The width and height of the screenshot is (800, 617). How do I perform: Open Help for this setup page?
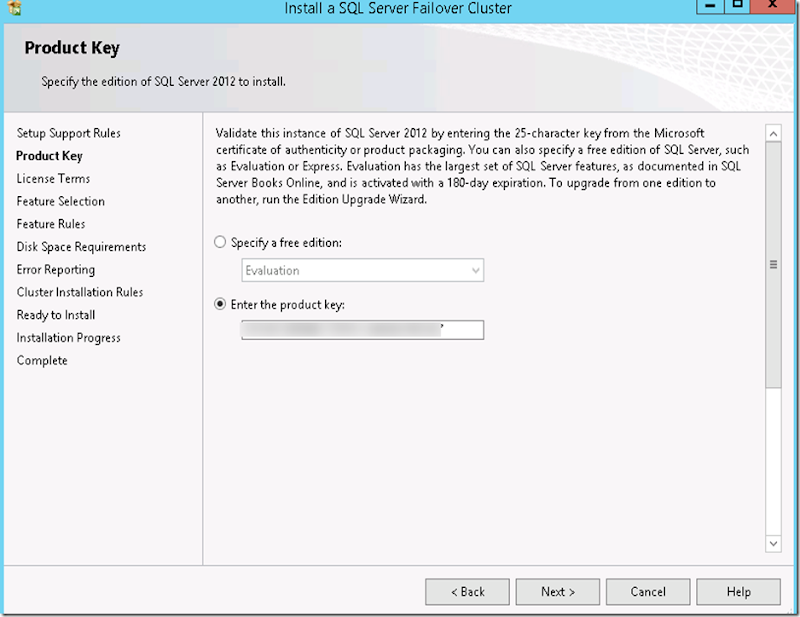738,591
